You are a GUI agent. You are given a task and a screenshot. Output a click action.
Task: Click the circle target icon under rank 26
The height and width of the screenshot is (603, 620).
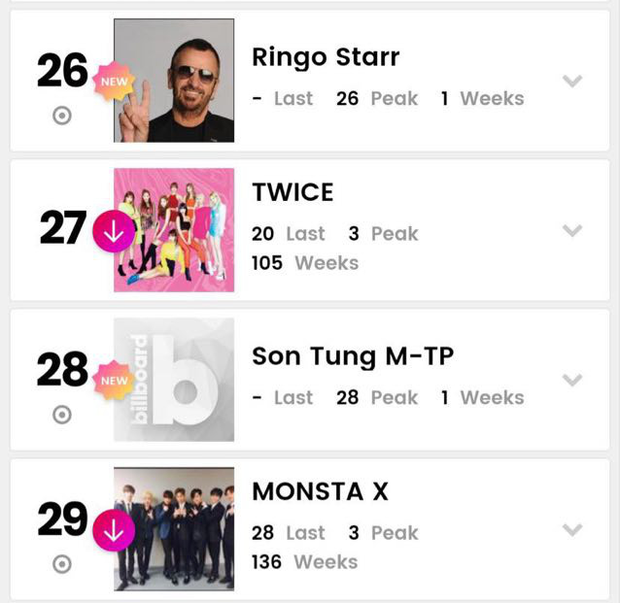click(62, 116)
